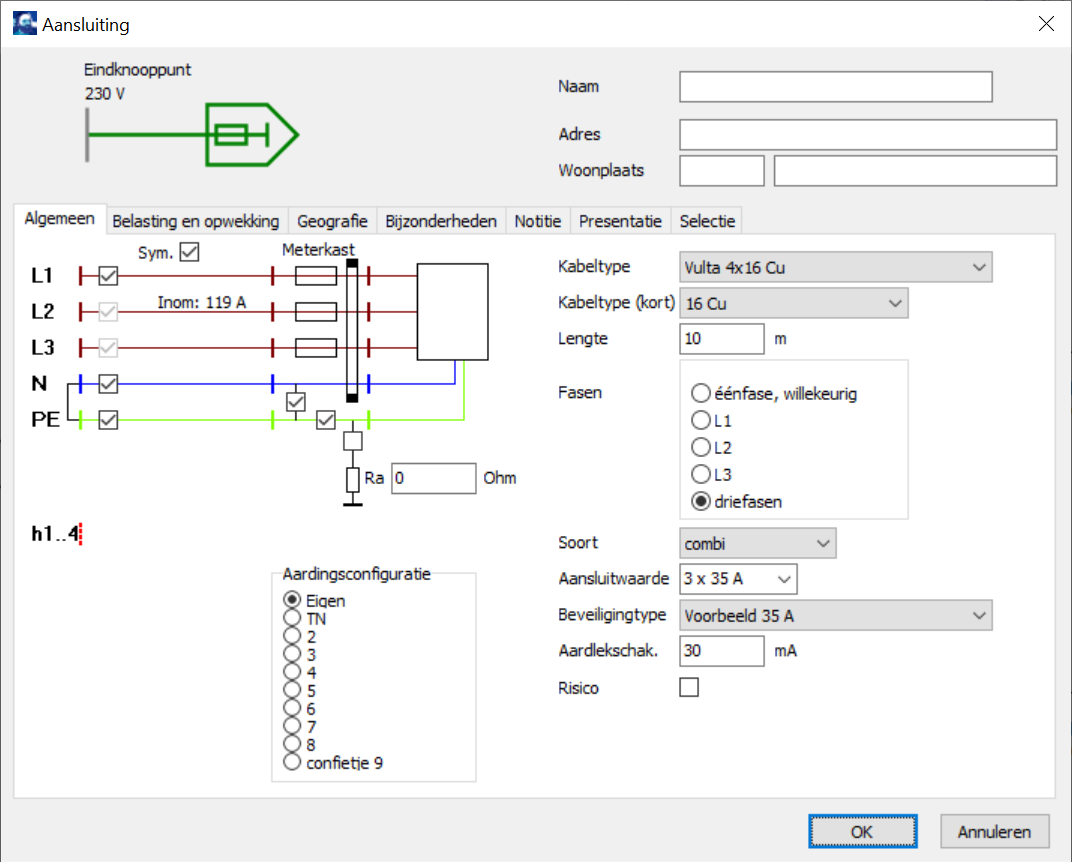Click the green connection symbol icon

click(x=250, y=134)
